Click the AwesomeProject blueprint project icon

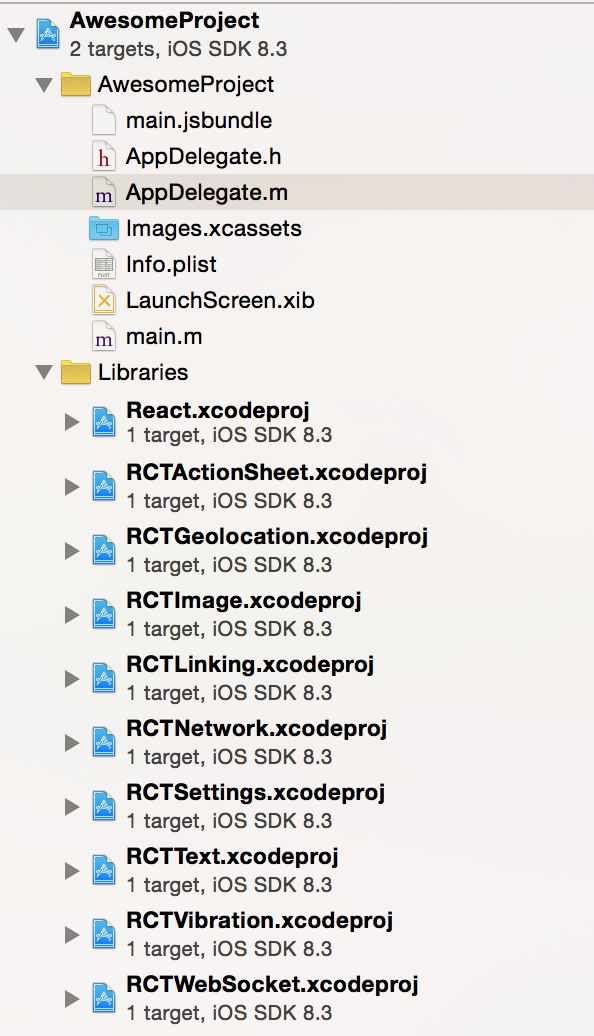click(48, 34)
